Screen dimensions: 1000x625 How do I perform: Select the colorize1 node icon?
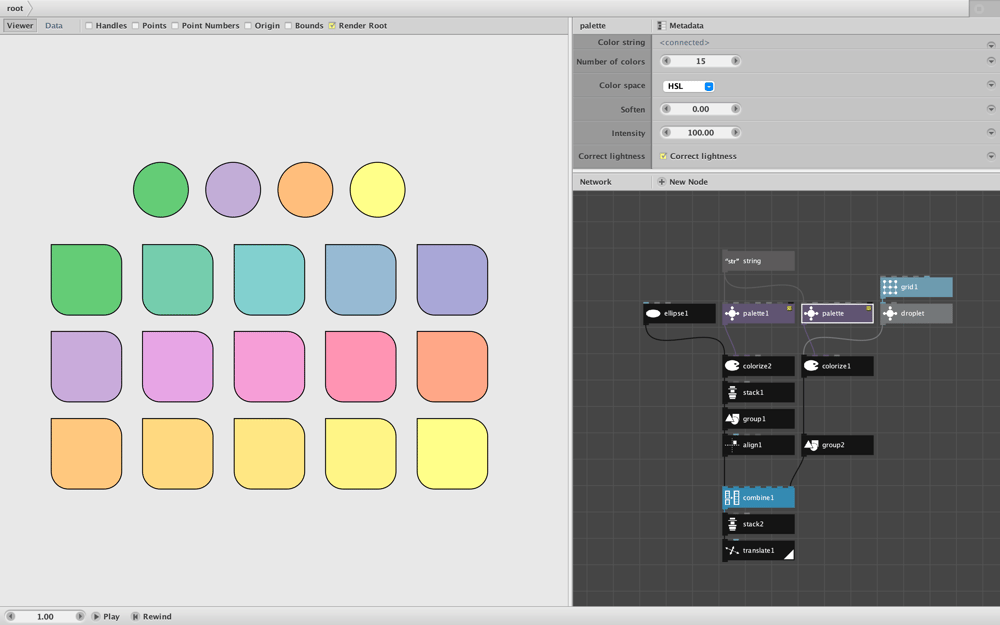pyautogui.click(x=811, y=366)
